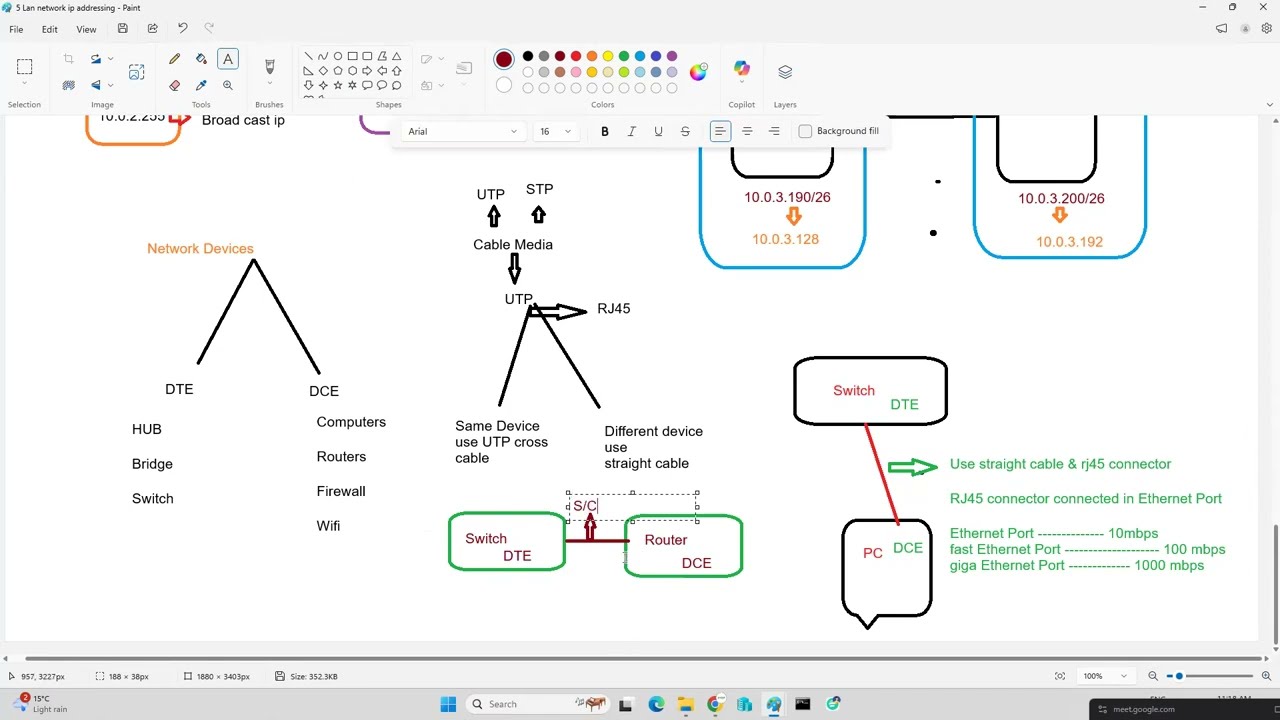Open Google Chrome from the taskbar

pos(714,704)
